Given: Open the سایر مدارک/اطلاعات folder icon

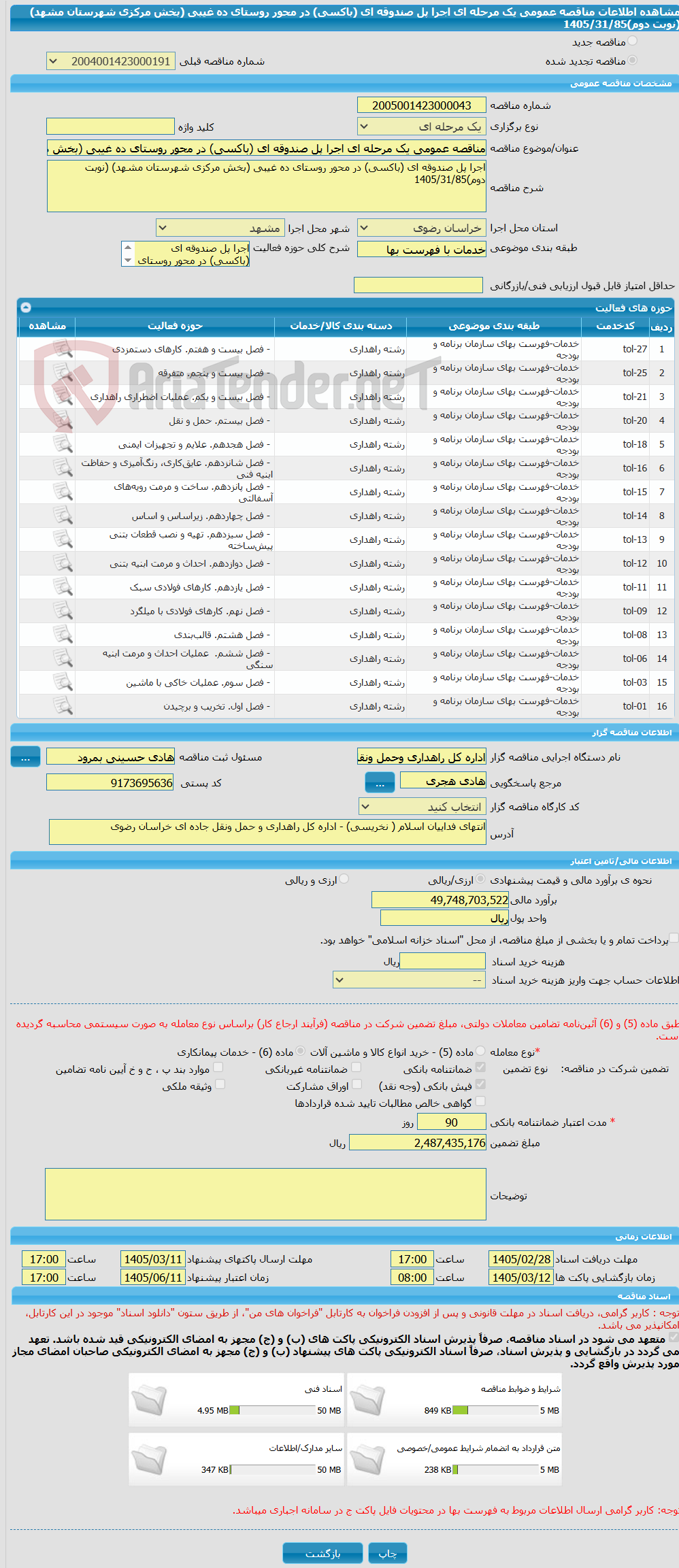Looking at the screenshot, I should 148,1460.
